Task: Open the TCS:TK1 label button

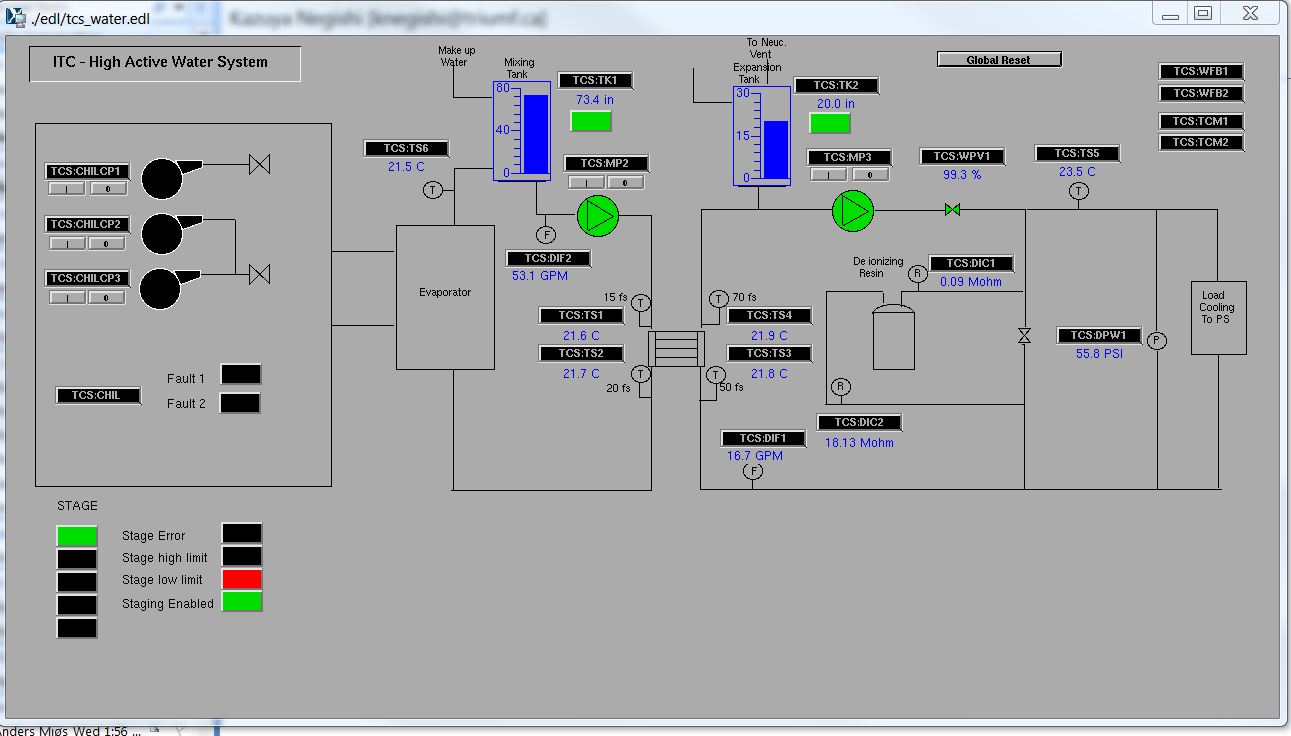Action: (x=595, y=81)
